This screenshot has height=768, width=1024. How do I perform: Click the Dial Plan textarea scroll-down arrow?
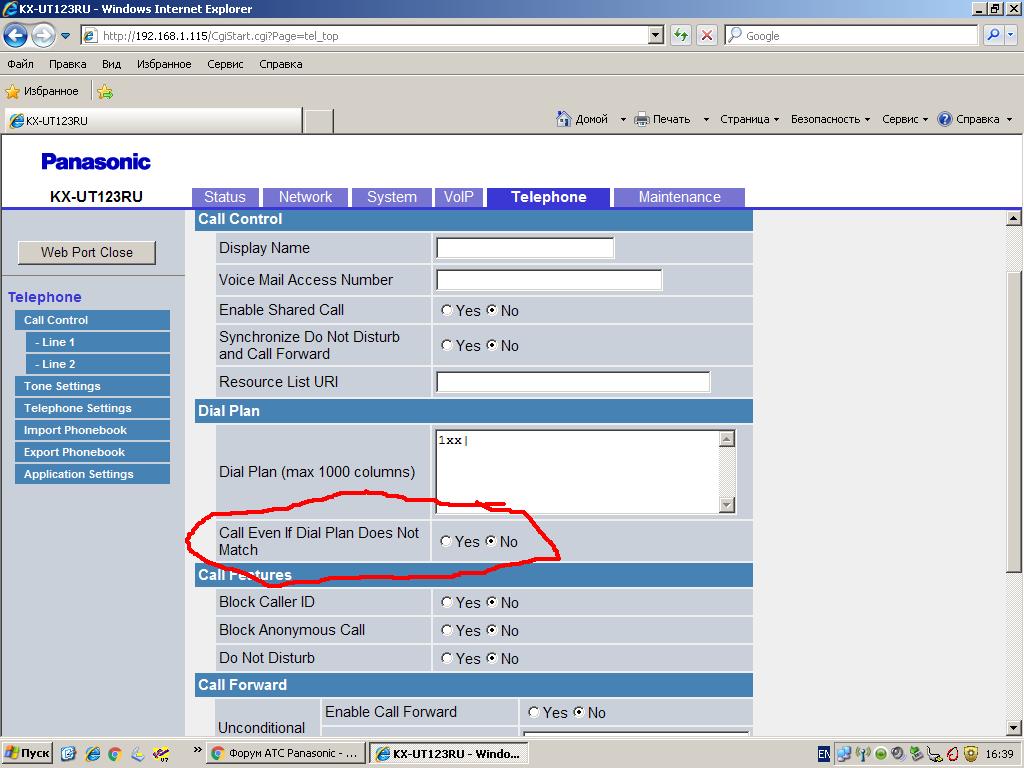click(727, 505)
